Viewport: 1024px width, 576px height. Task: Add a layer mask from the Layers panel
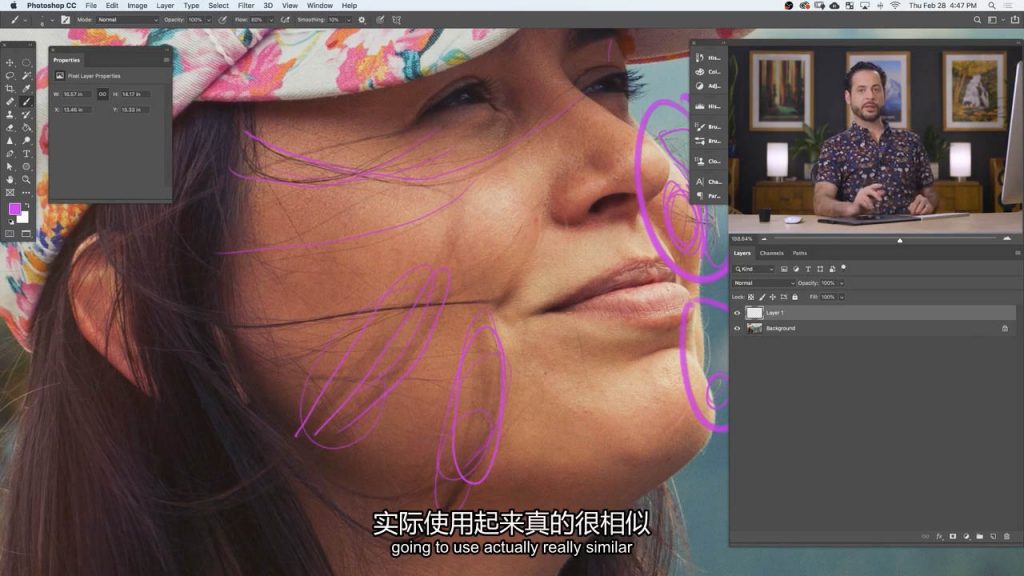pyautogui.click(x=952, y=536)
